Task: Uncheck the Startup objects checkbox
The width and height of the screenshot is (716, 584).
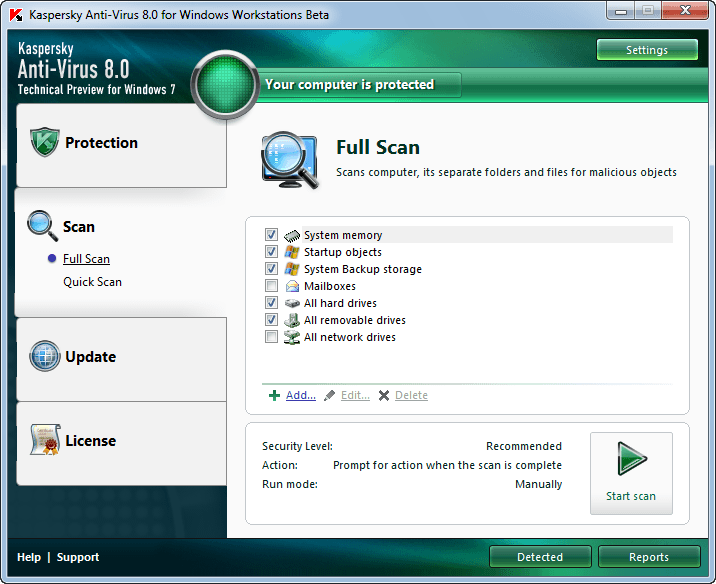Action: (x=271, y=252)
